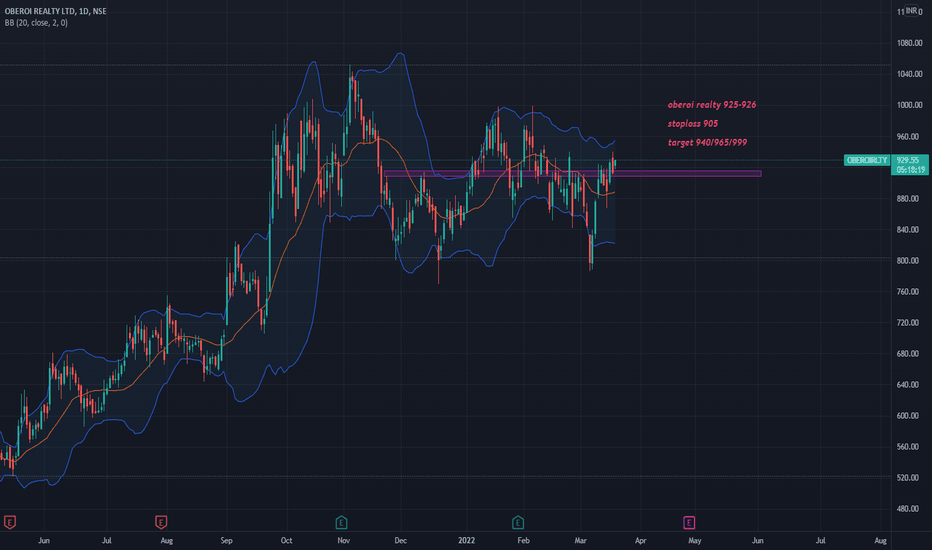The width and height of the screenshot is (932, 550).
Task: Click the 840.00 price axis label
Action: click(x=908, y=230)
